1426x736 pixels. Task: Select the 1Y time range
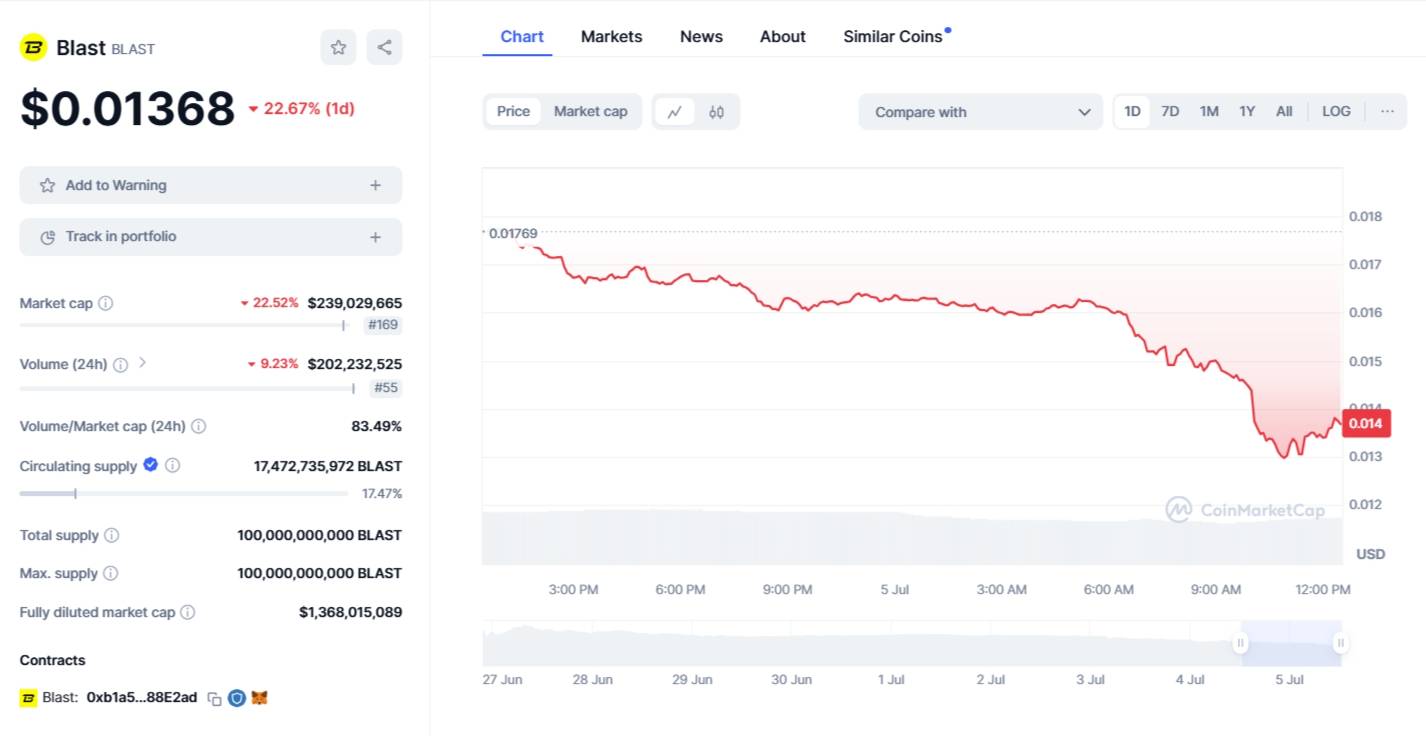pos(1247,111)
